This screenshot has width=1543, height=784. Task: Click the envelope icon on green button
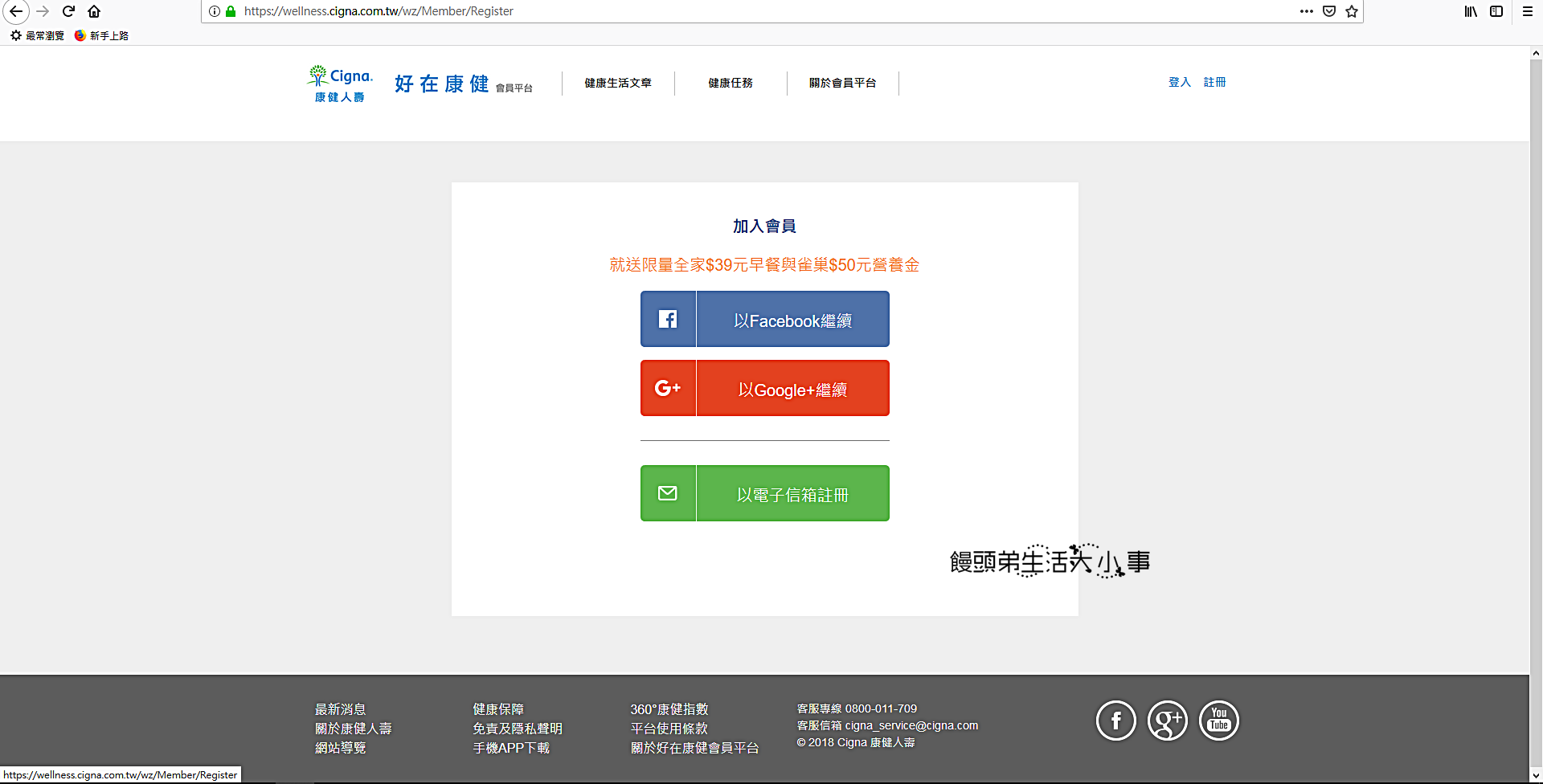pyautogui.click(x=668, y=493)
